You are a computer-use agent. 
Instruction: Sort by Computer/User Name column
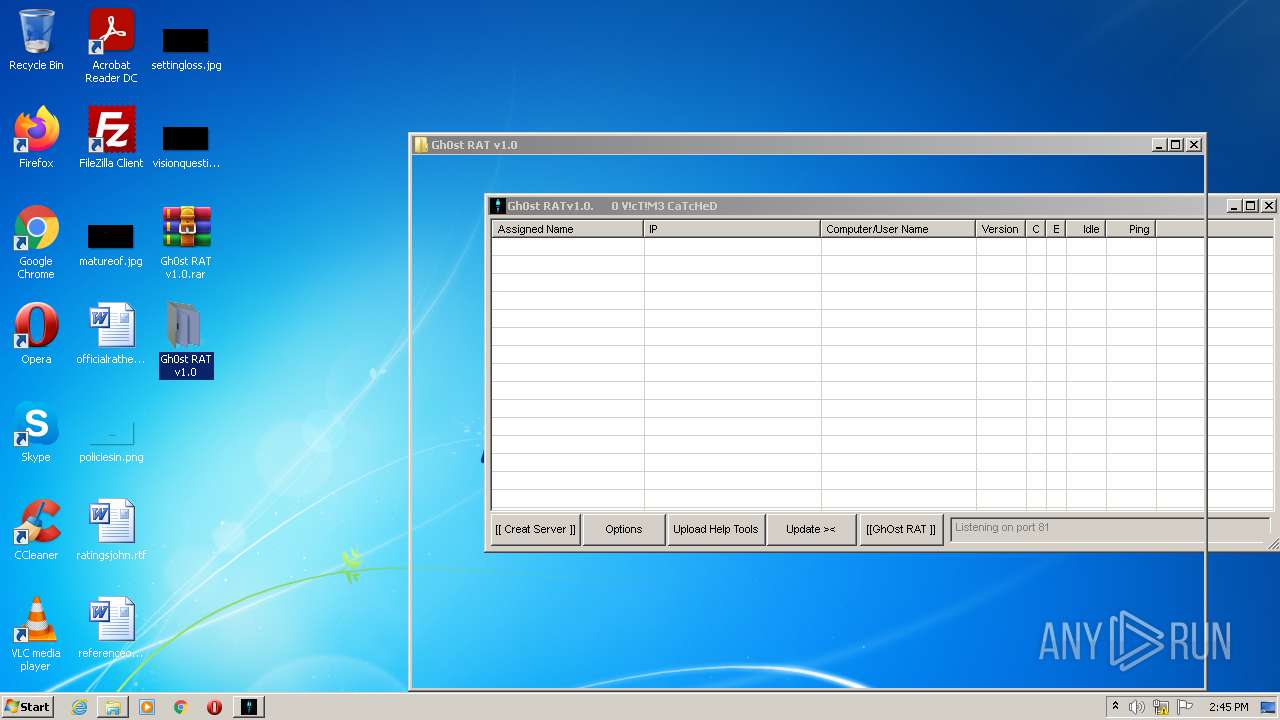(x=898, y=229)
